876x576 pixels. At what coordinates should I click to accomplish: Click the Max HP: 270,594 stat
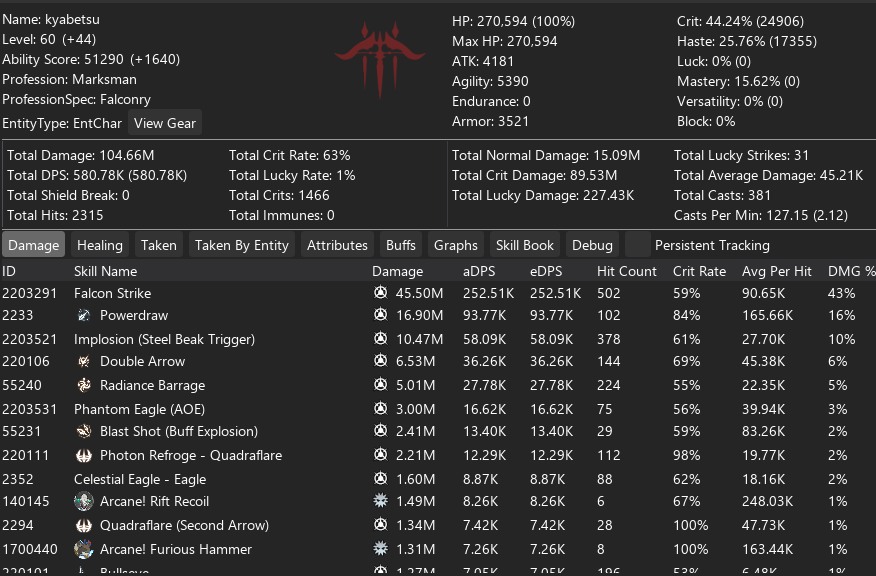(504, 41)
